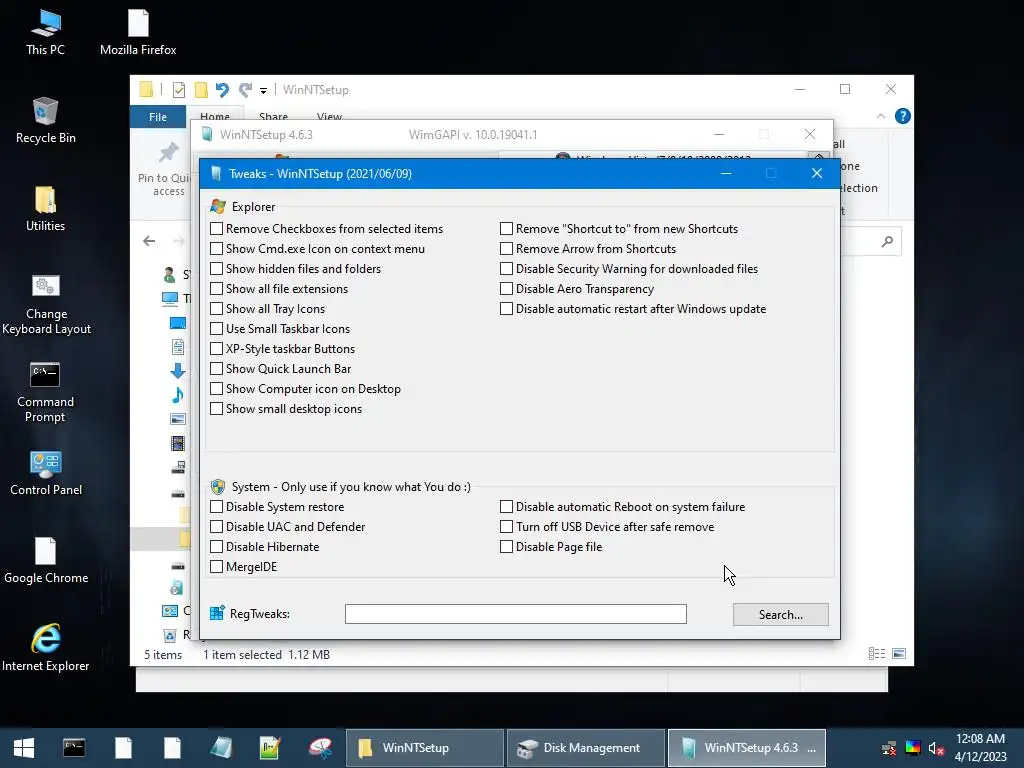This screenshot has width=1024, height=768.
Task: Enable Show hidden files and folders
Action: coord(216,268)
